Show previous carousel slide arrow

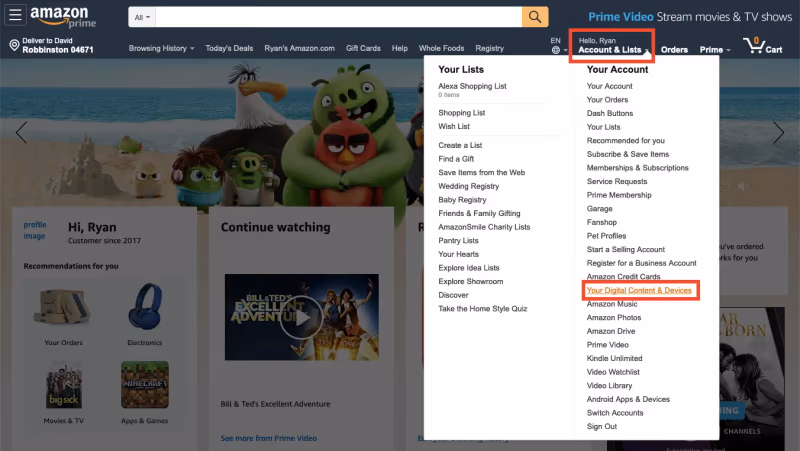point(21,133)
